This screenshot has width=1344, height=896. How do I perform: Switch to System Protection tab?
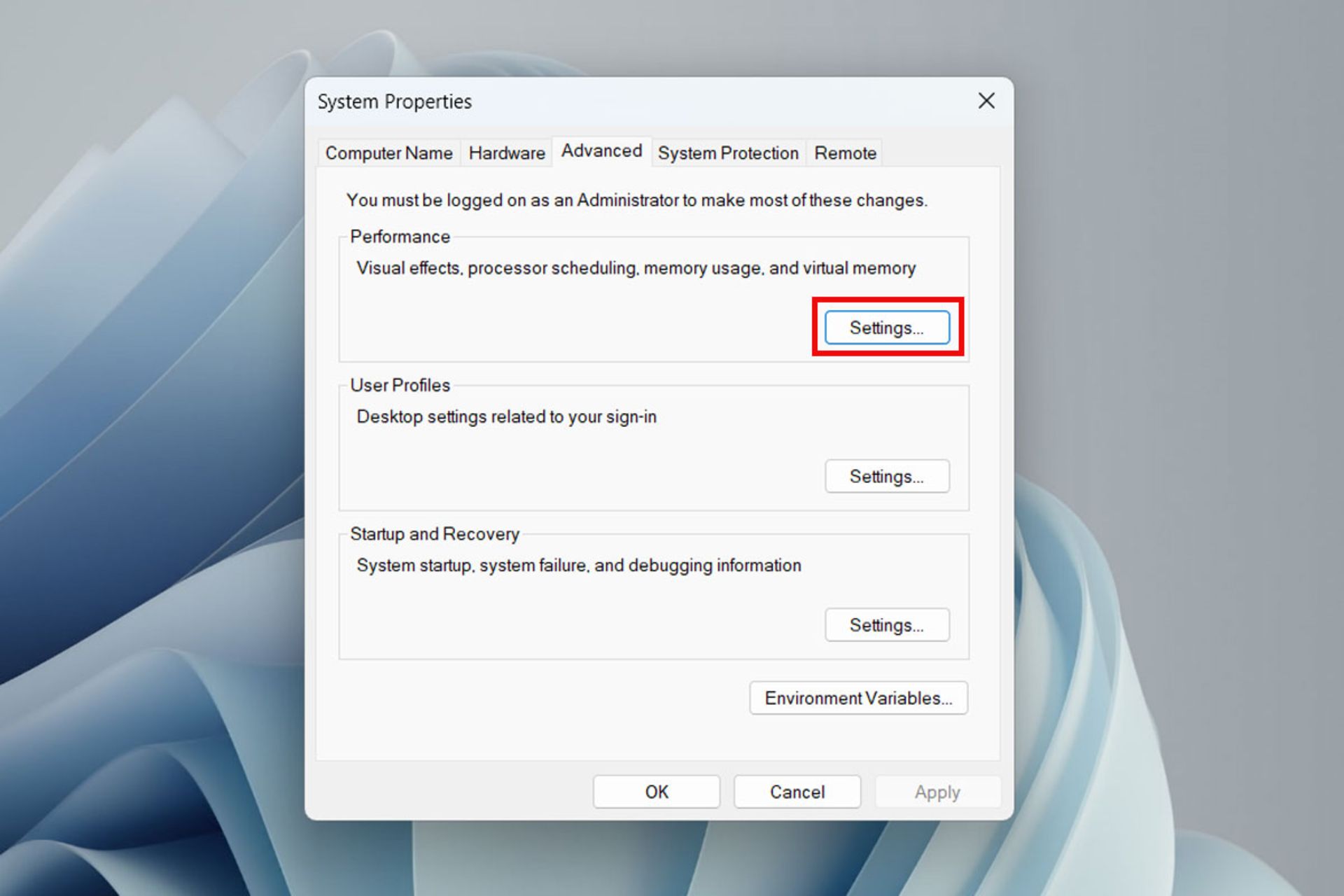(728, 152)
